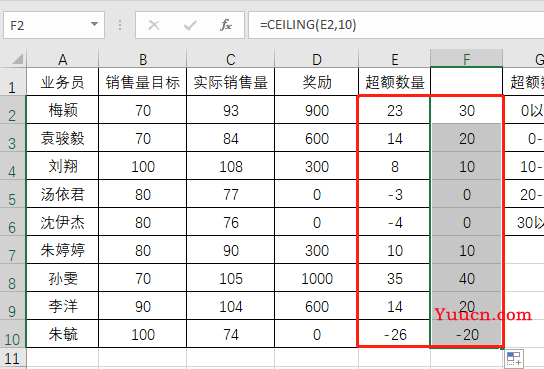Open the Auto Fill Options icon
Screen dimensions: 544x369
pyautogui.click(x=514, y=358)
